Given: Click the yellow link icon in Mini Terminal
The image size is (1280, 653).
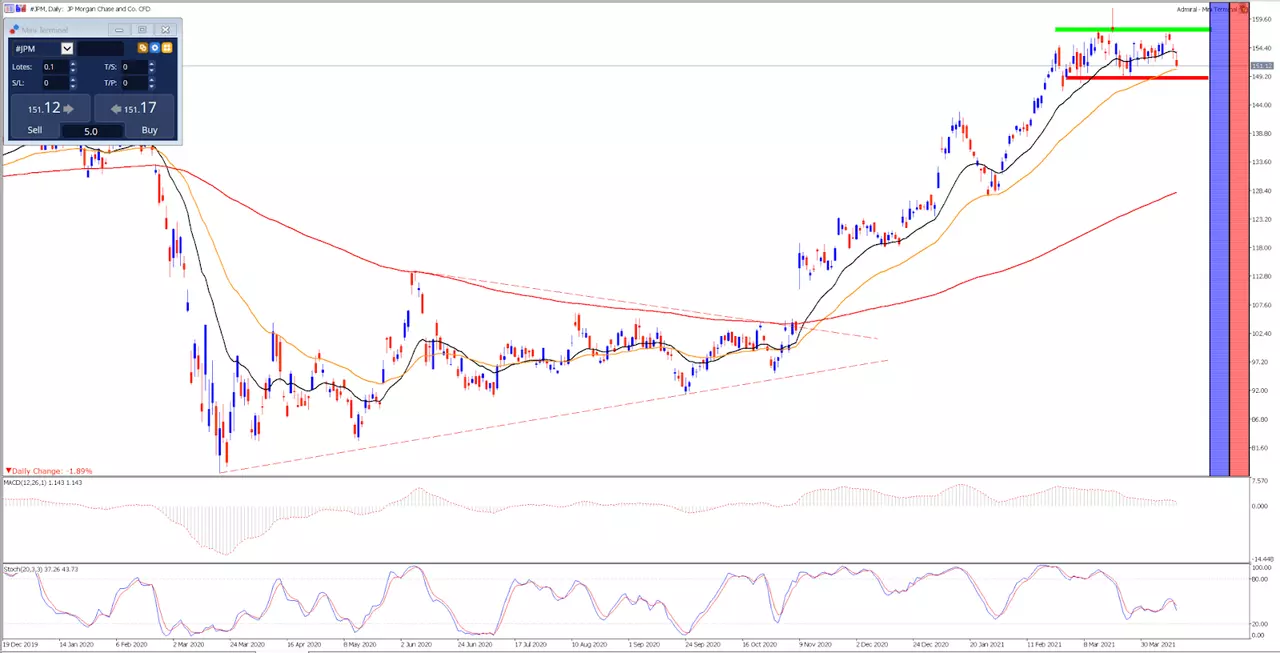Looking at the screenshot, I should pyautogui.click(x=143, y=48).
